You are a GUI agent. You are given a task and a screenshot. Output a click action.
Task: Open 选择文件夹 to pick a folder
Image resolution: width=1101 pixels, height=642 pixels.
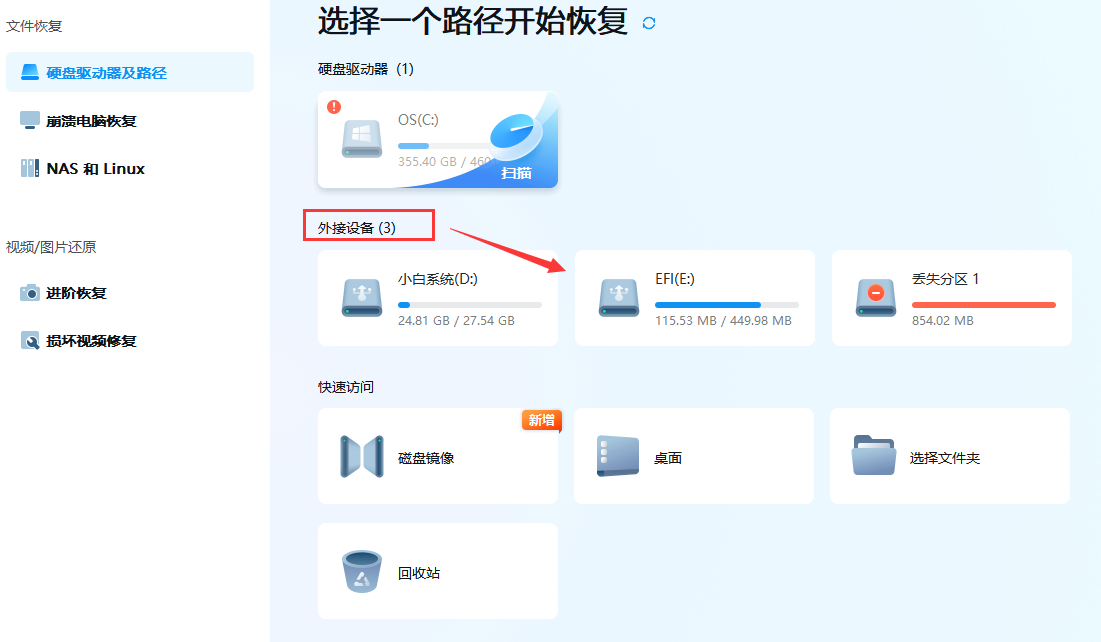pos(949,456)
